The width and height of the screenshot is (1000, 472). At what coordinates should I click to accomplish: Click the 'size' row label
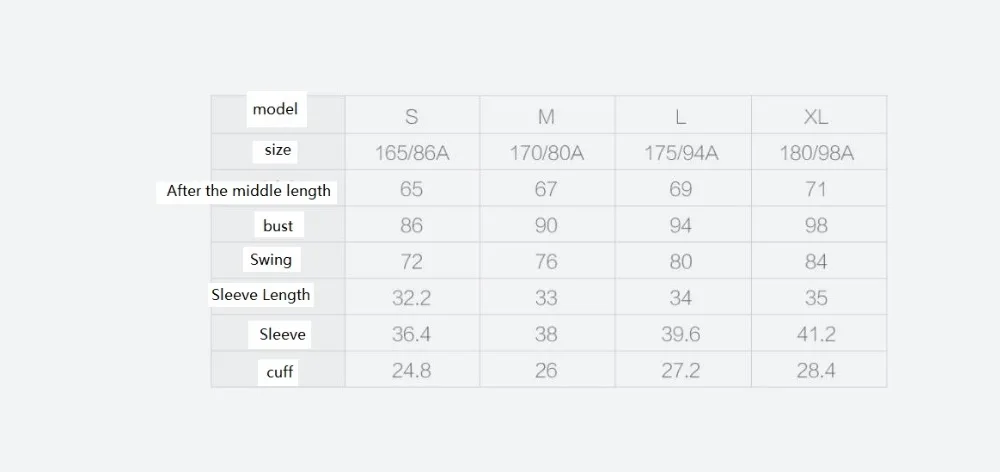[277, 151]
